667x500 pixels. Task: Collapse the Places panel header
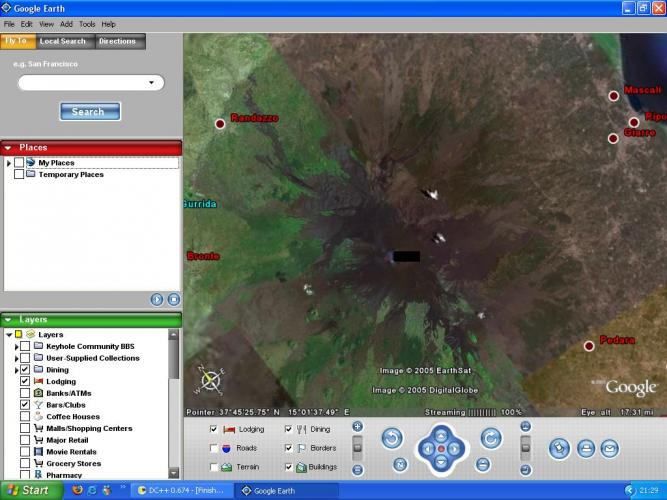[9, 148]
